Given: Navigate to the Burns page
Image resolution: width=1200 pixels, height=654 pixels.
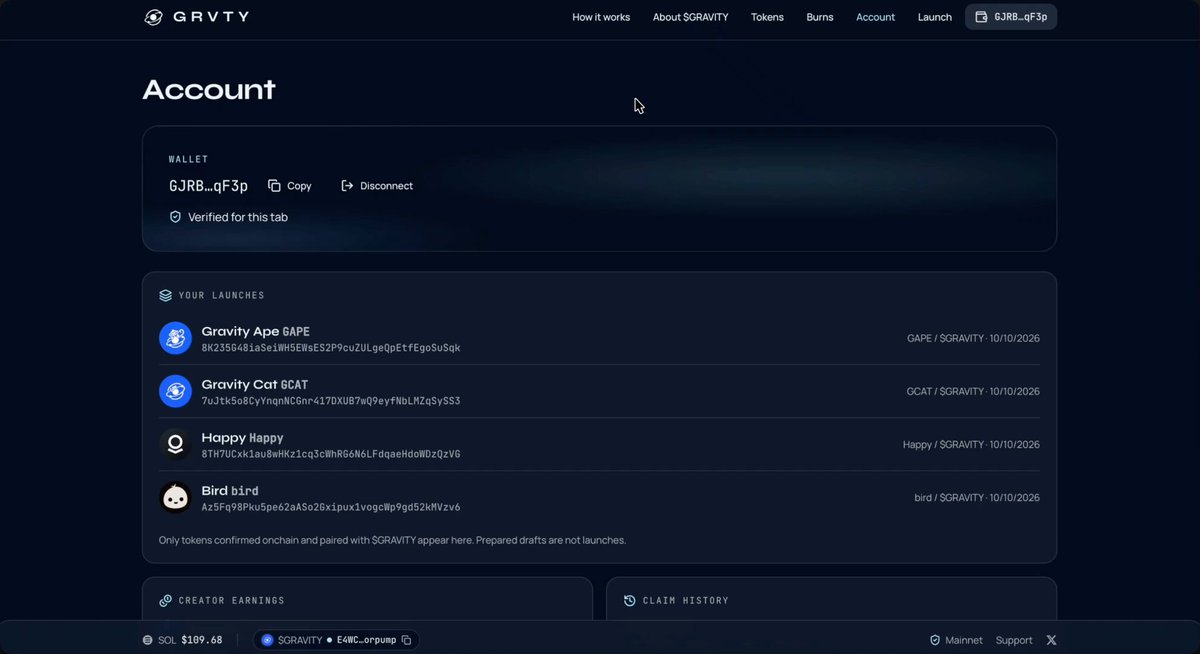Looking at the screenshot, I should (x=820, y=17).
